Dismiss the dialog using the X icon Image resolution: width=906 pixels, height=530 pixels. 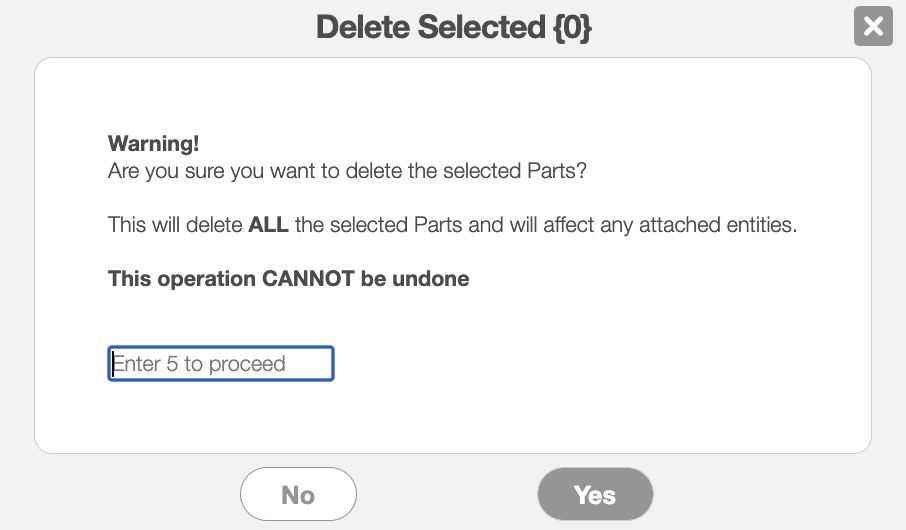(x=873, y=26)
